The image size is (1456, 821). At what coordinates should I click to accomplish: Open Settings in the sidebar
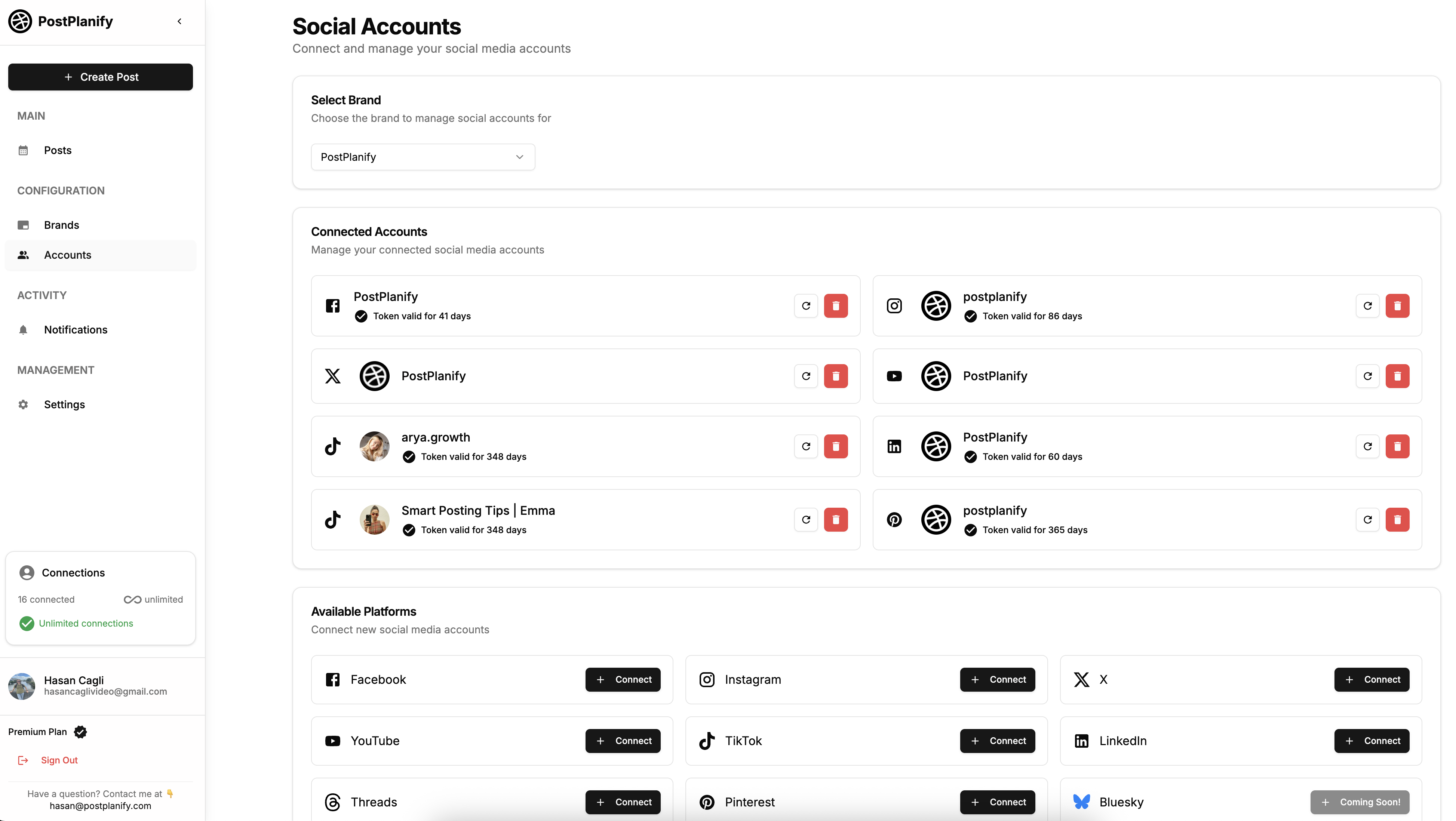tap(101, 405)
